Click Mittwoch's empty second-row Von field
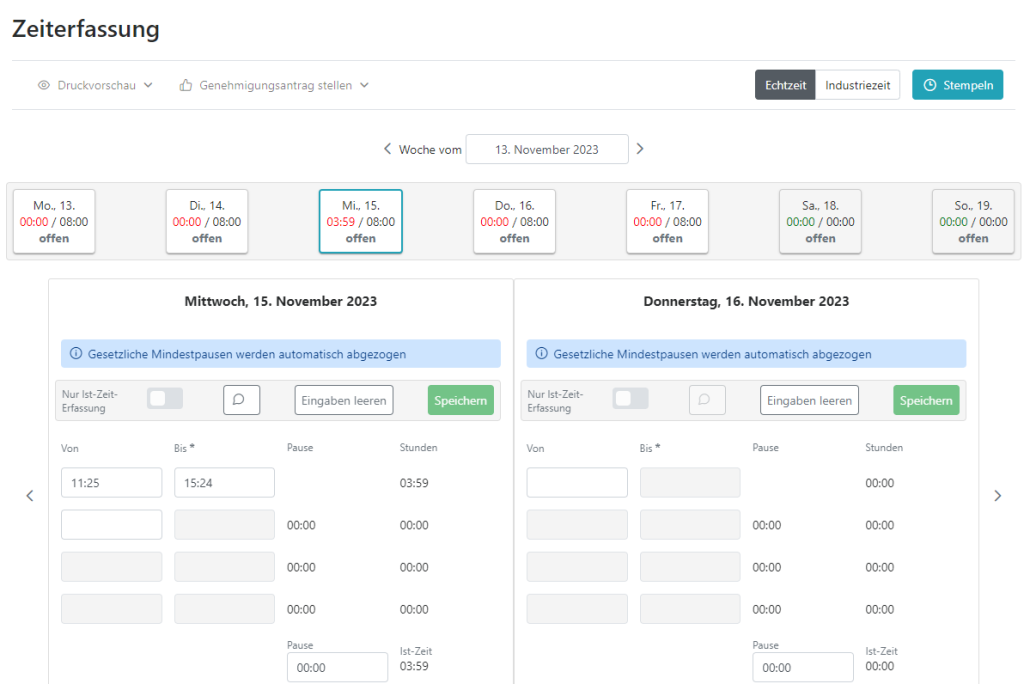This screenshot has height=684, width=1024. (x=112, y=525)
